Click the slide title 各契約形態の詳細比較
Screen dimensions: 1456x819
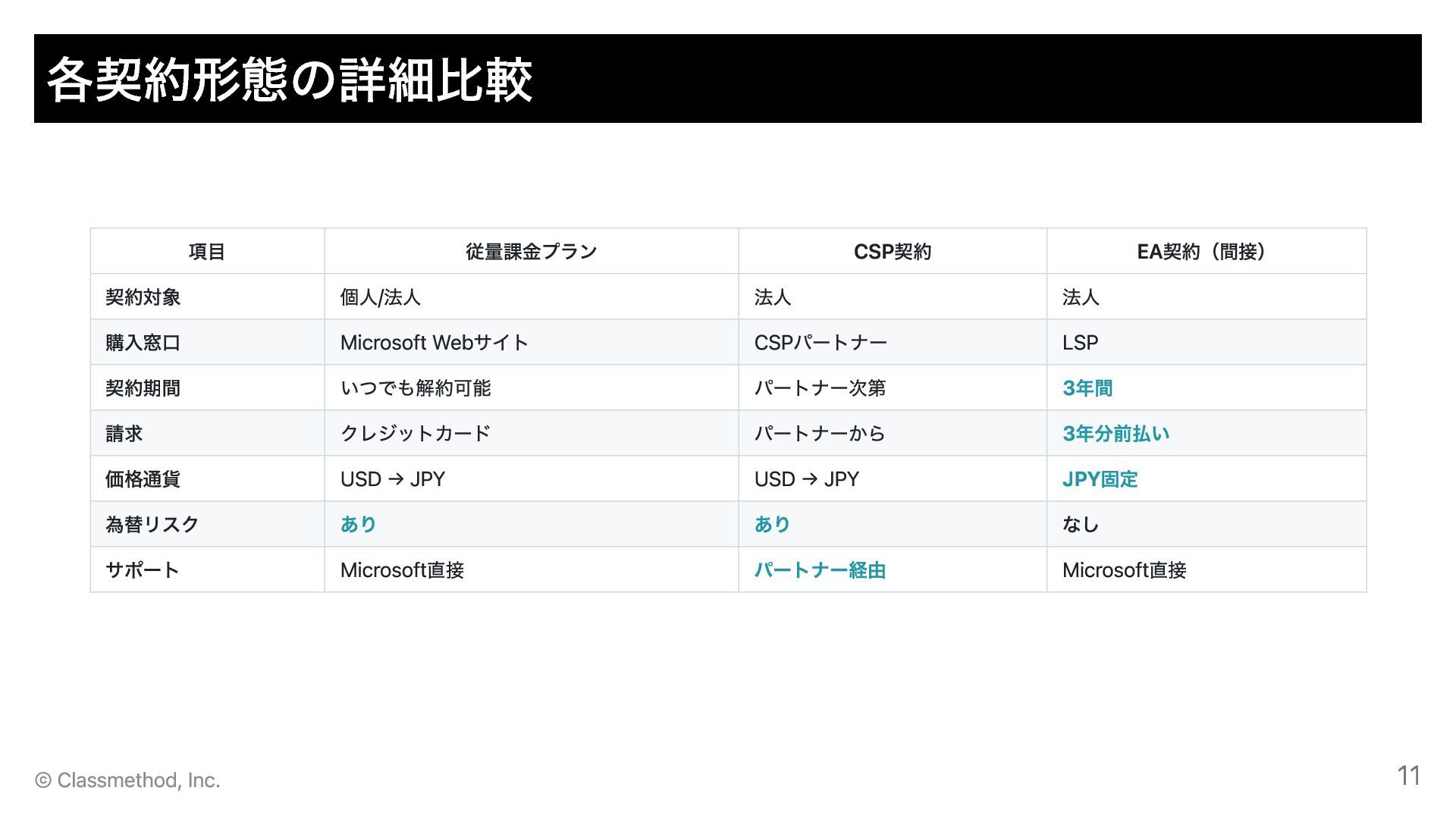point(290,80)
